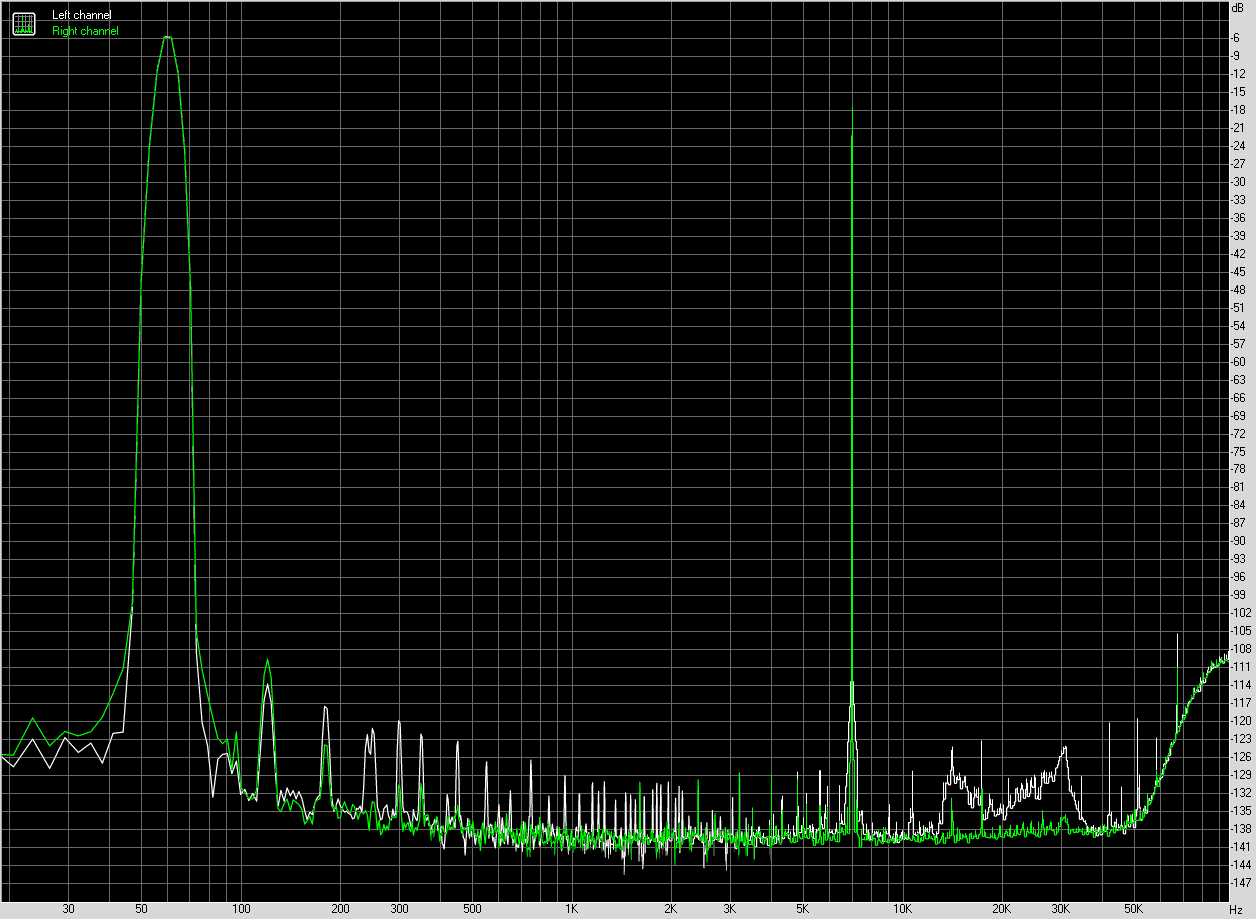Select the "Right channel" legend label
The image size is (1256, 919).
[x=85, y=31]
